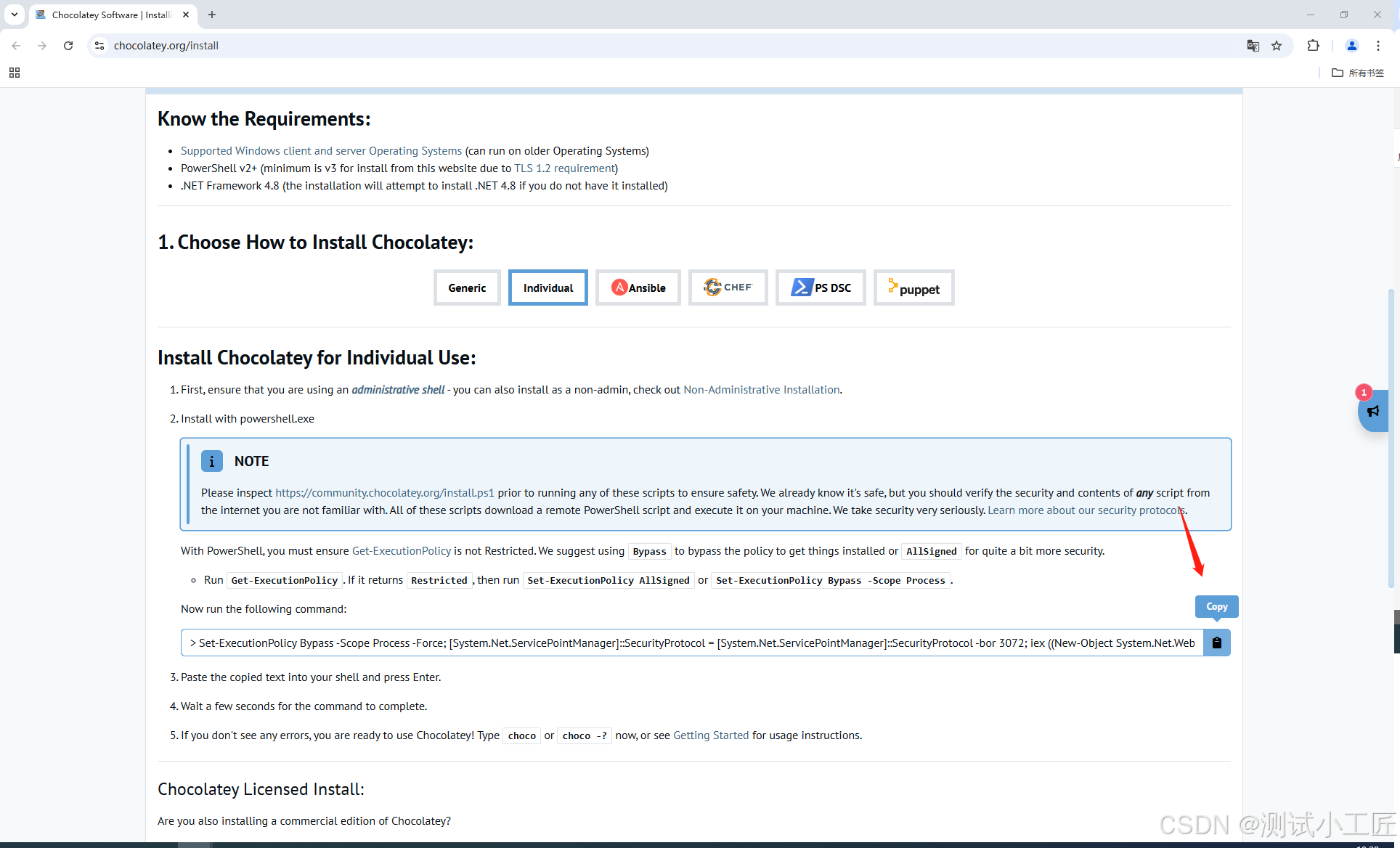The height and width of the screenshot is (848, 1400).
Task: Choose the PS DSC install option
Action: point(821,288)
